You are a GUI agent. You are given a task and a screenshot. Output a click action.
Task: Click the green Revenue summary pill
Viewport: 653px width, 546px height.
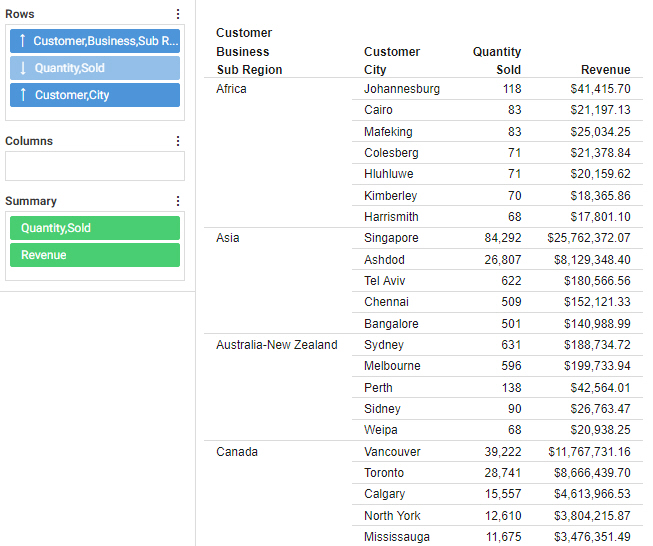coord(95,255)
